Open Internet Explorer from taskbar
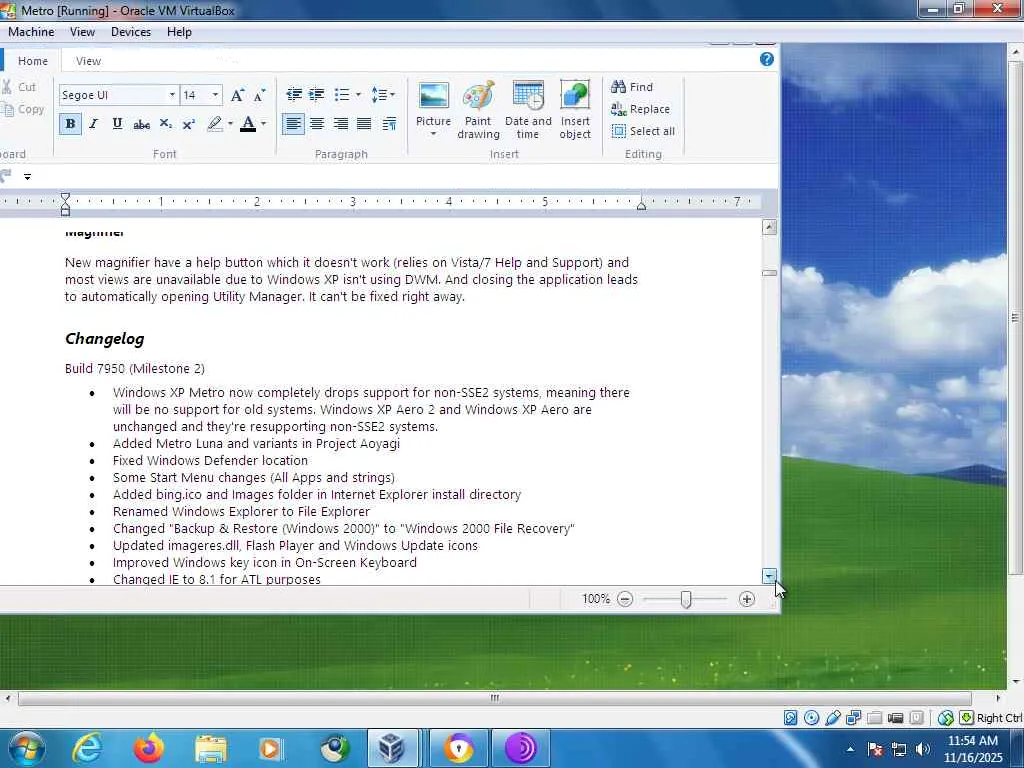 point(86,748)
